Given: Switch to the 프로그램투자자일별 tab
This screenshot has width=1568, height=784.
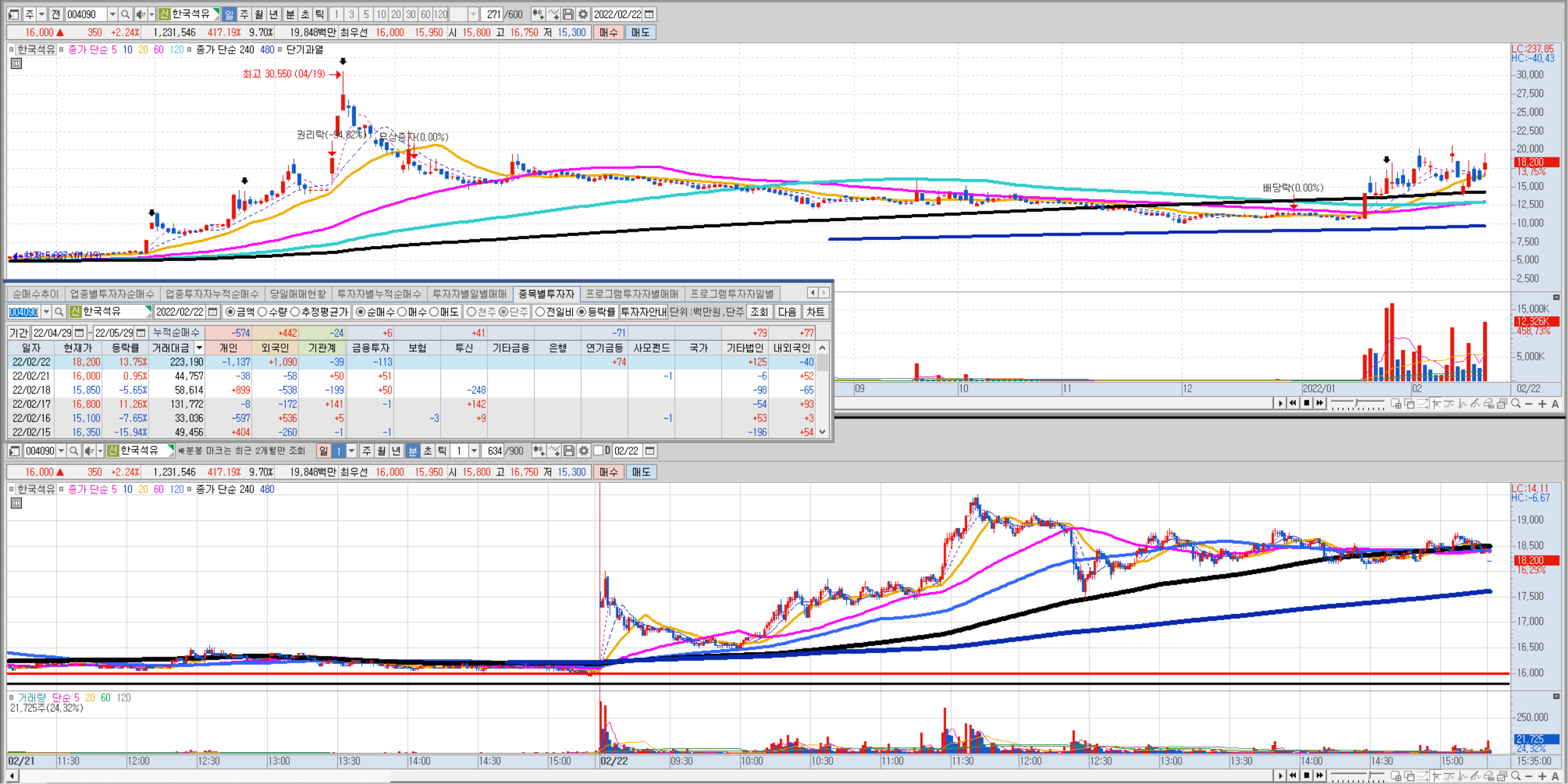Looking at the screenshot, I should (x=732, y=294).
